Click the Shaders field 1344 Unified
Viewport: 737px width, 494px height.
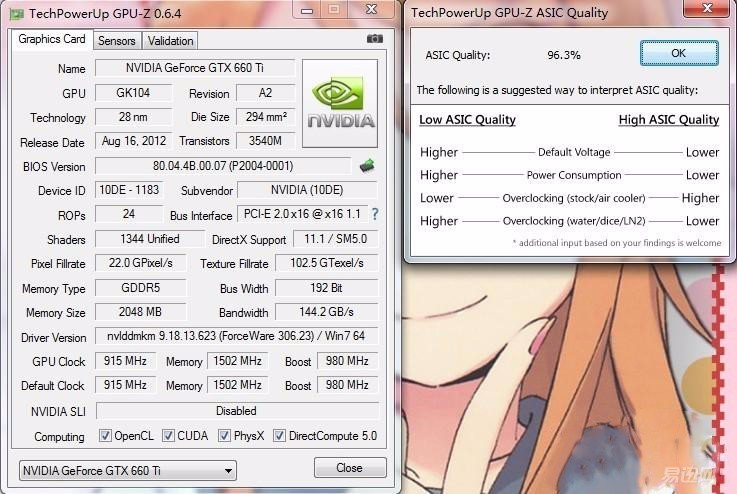[x=150, y=239]
